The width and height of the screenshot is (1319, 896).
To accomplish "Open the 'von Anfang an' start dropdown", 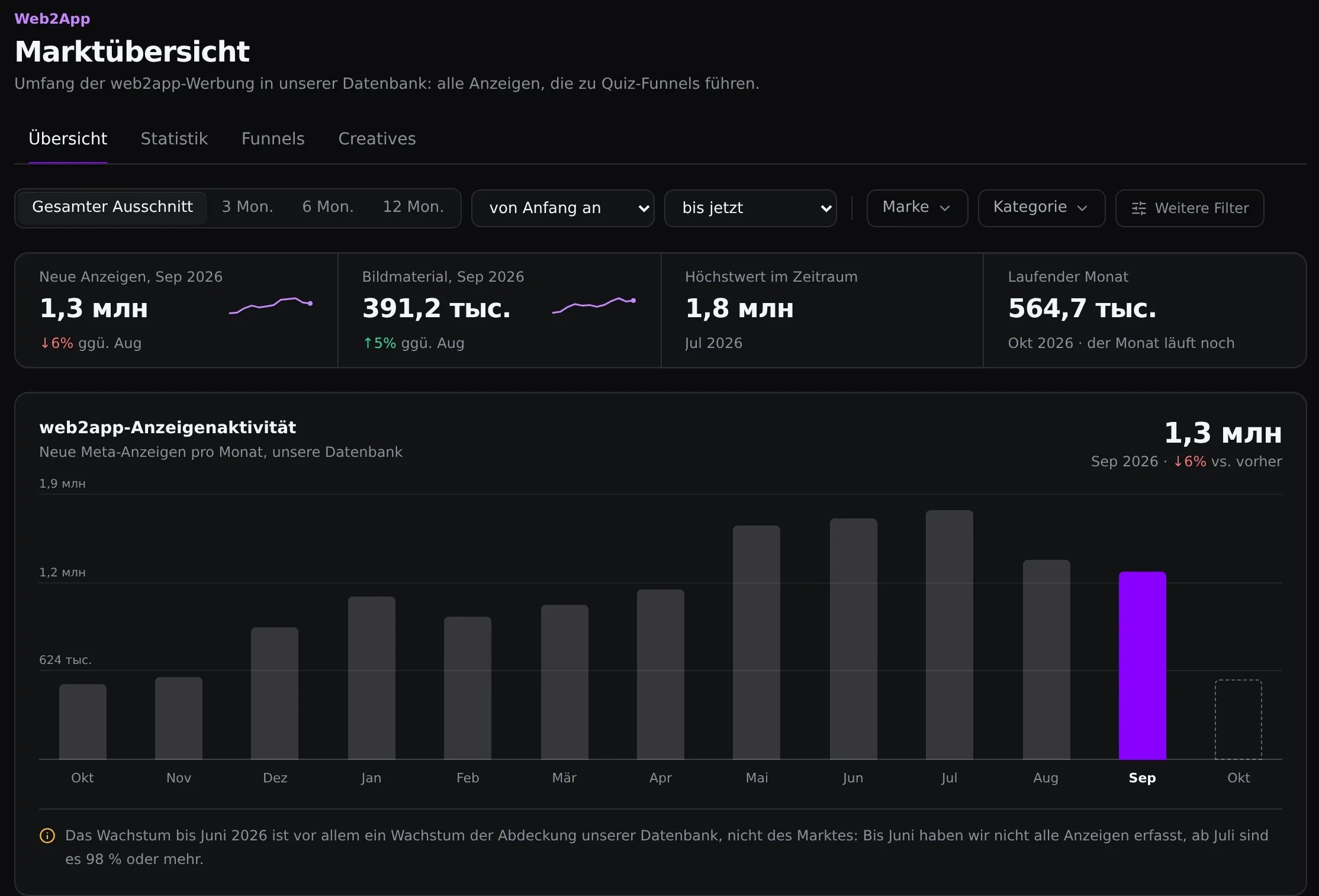I will [563, 208].
